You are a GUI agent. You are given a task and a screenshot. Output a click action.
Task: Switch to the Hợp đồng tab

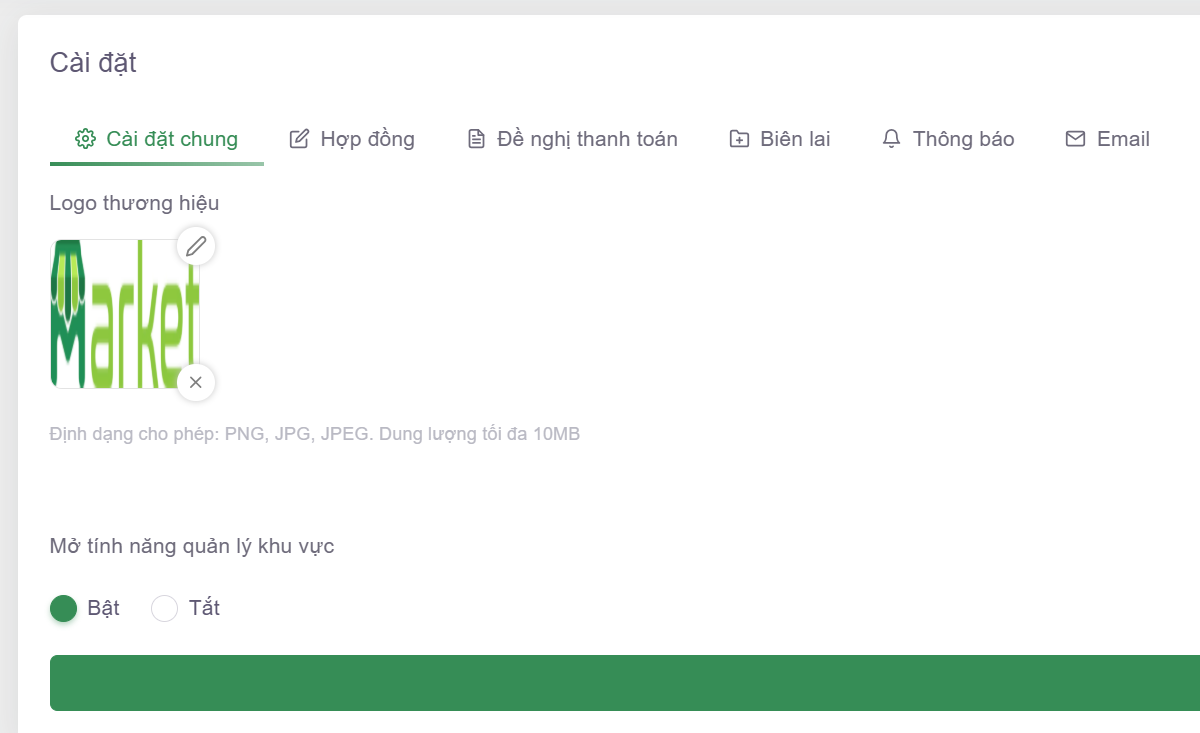367,139
